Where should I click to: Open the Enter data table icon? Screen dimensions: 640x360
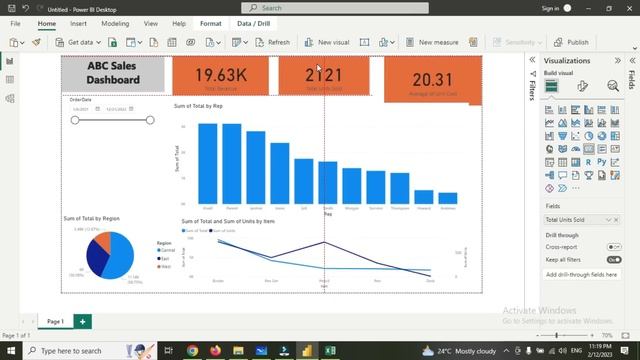coord(172,42)
